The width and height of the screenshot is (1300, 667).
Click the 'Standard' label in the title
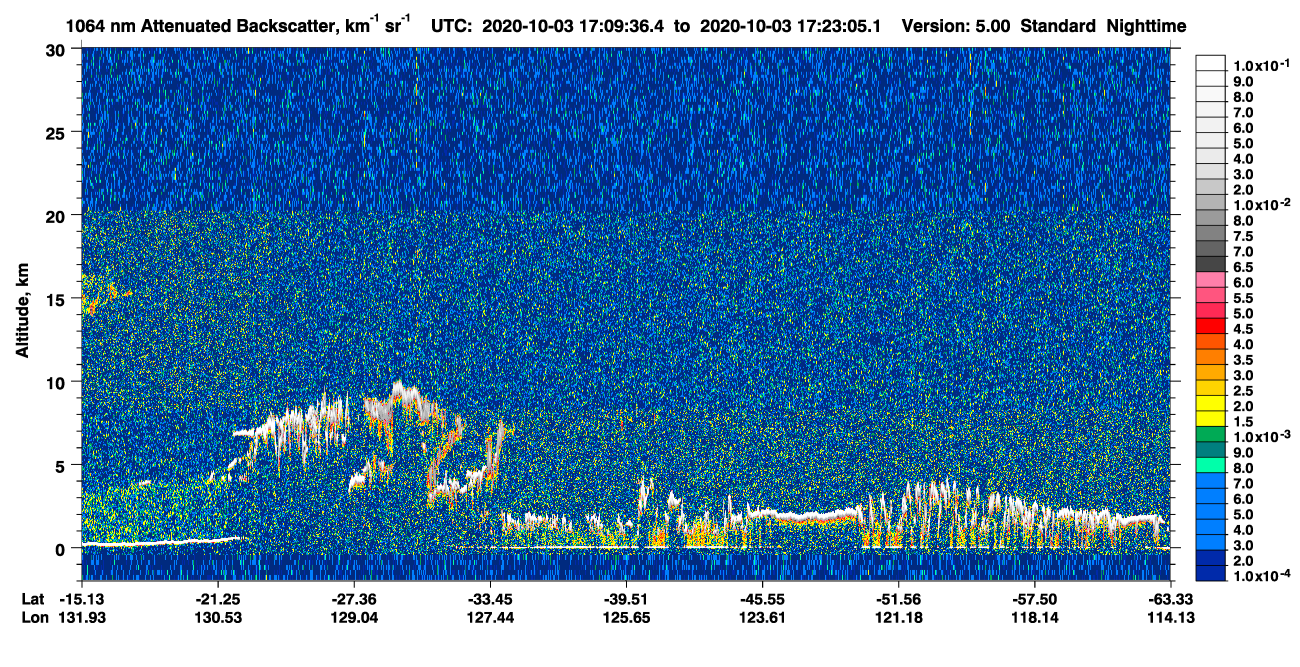tap(1060, 25)
